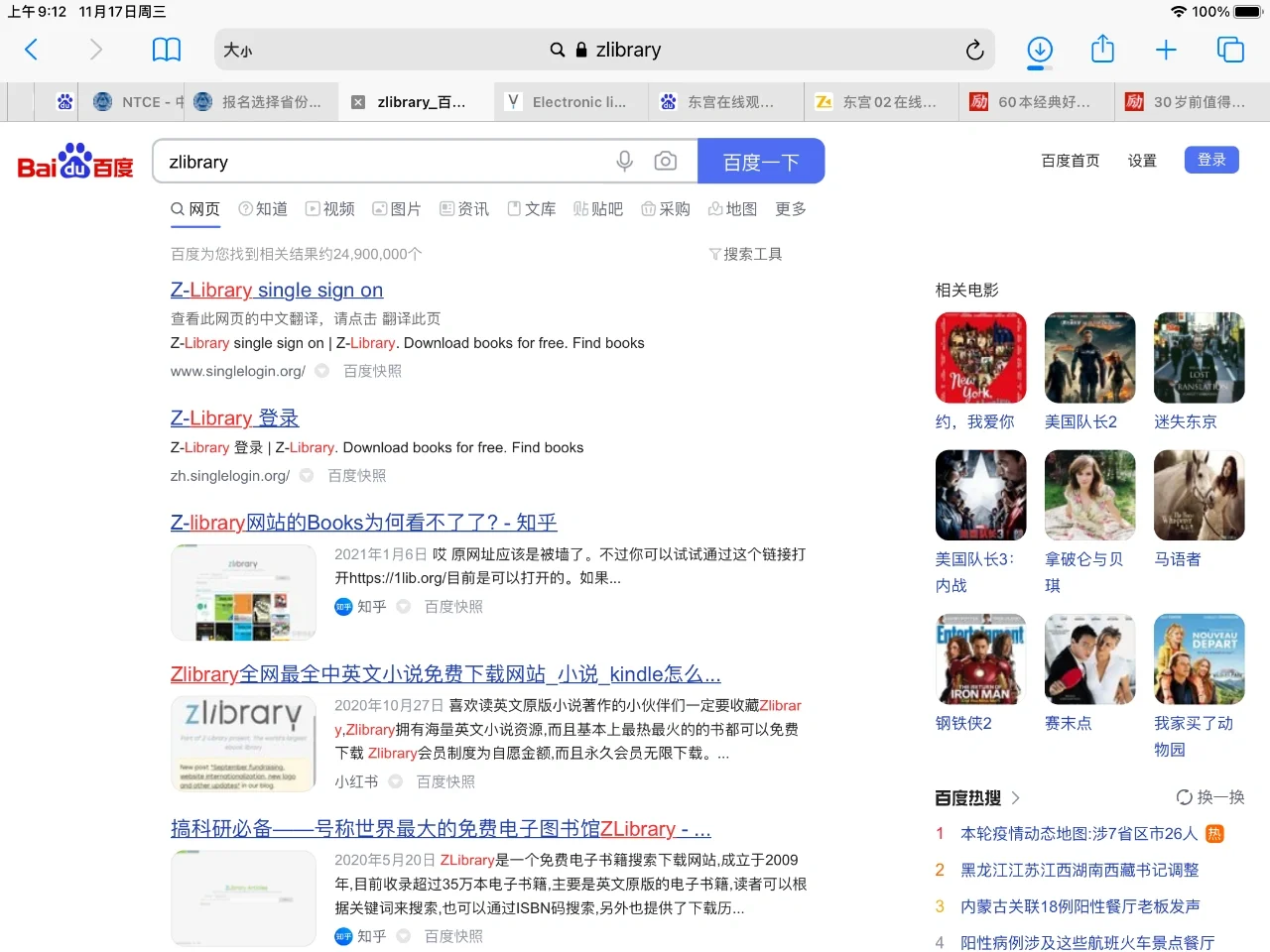
Task: Tap the camera image search icon
Action: [x=666, y=161]
